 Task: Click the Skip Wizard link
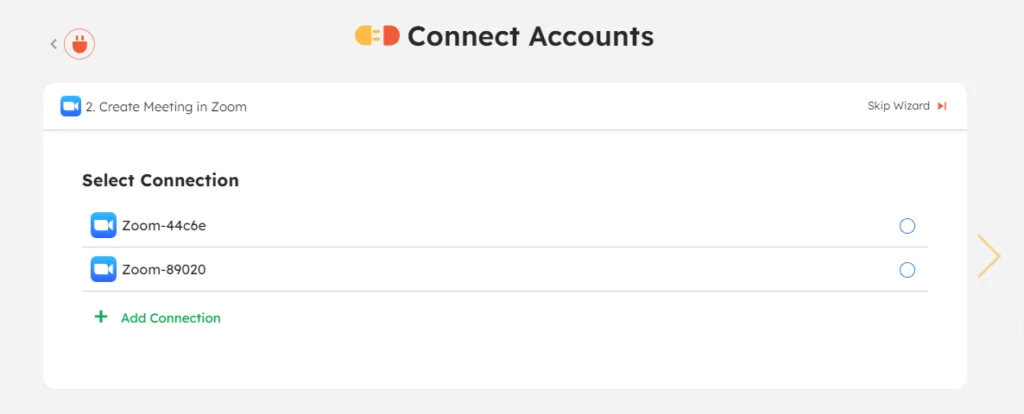click(x=898, y=106)
